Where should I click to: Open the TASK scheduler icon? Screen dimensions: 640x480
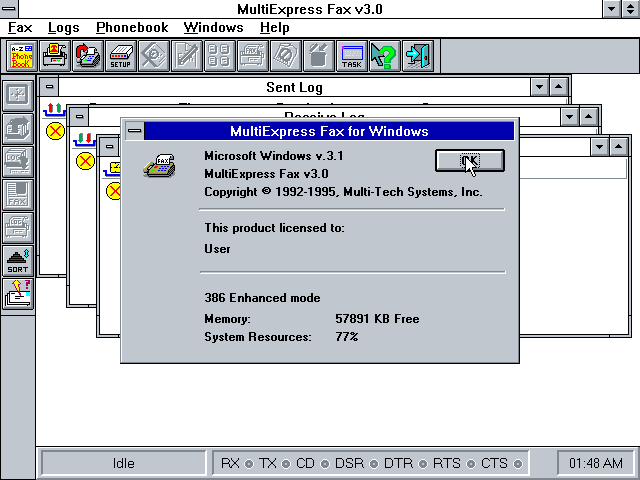point(352,56)
